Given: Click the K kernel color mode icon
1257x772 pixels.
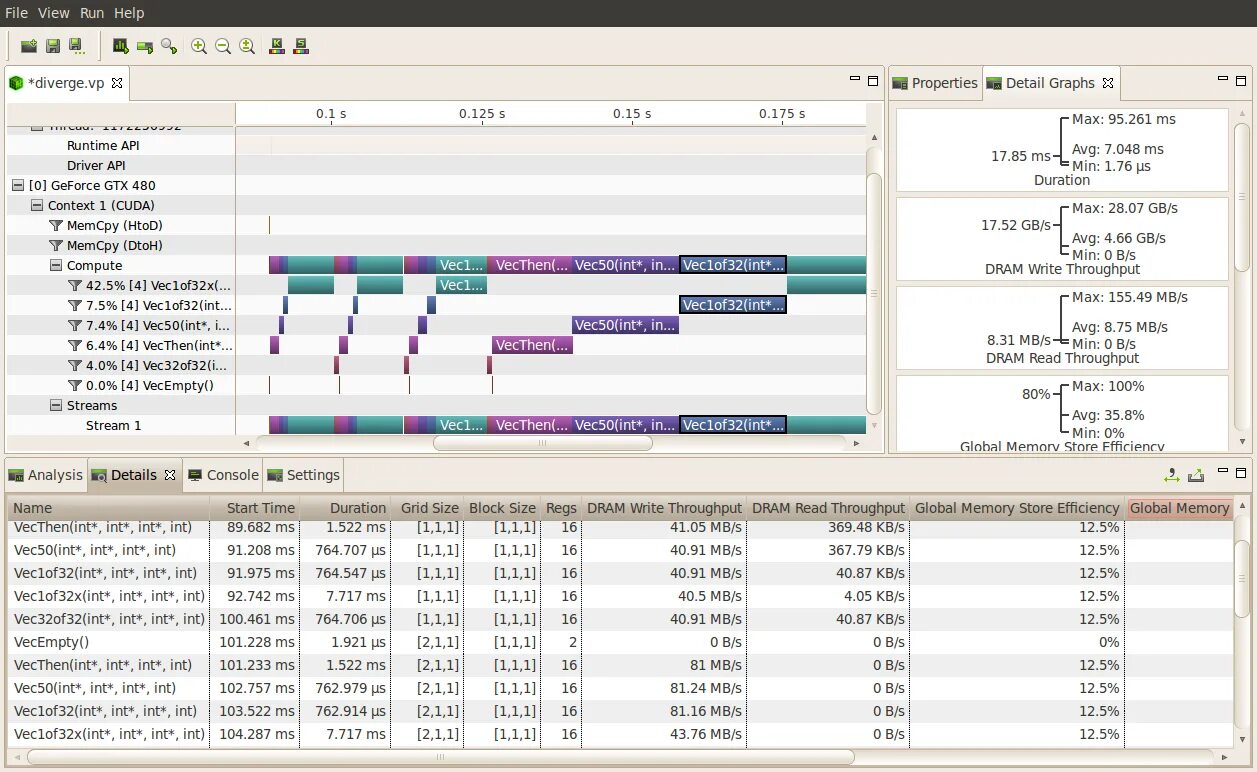Looking at the screenshot, I should (x=277, y=46).
